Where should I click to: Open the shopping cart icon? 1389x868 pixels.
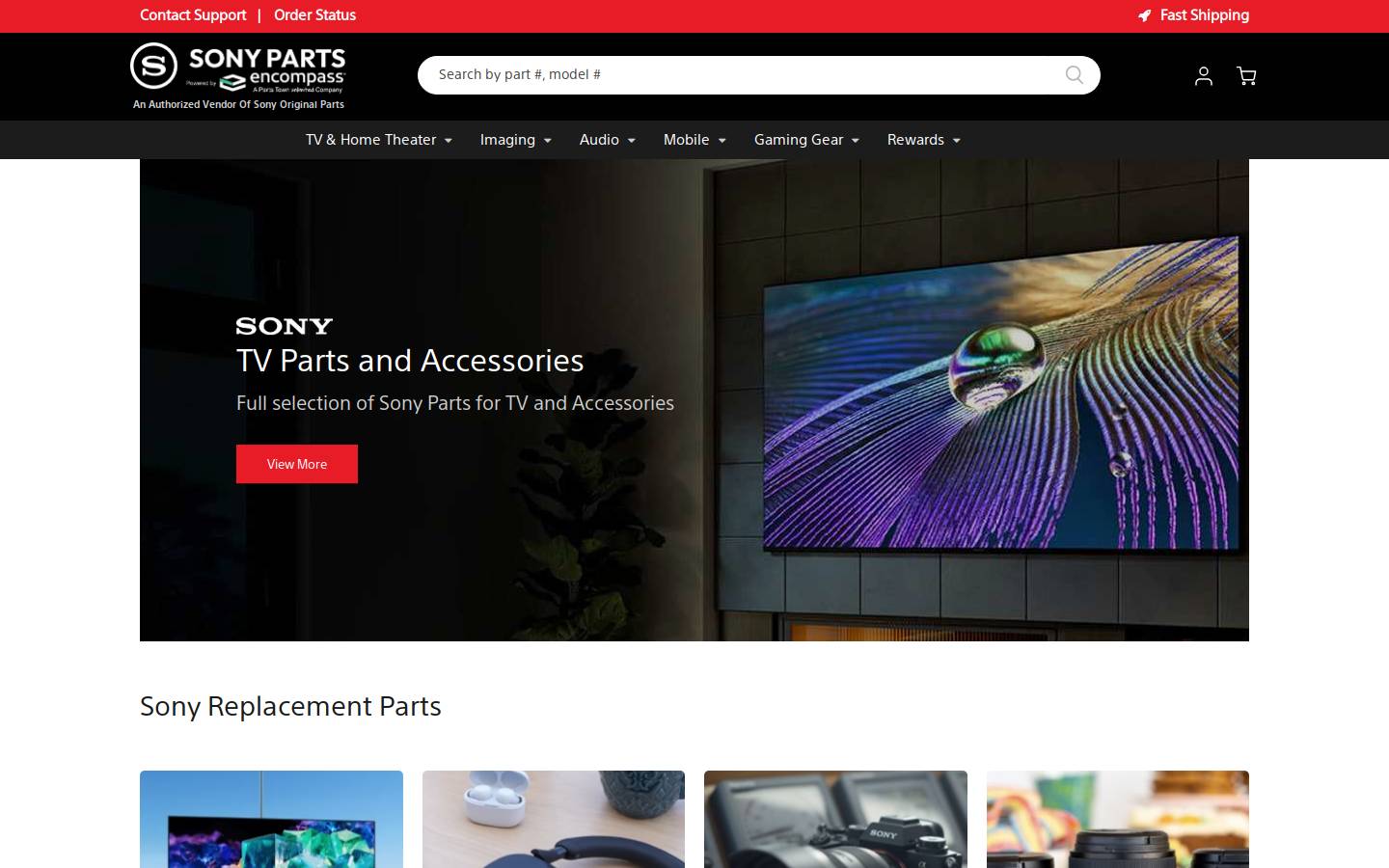coord(1246,76)
